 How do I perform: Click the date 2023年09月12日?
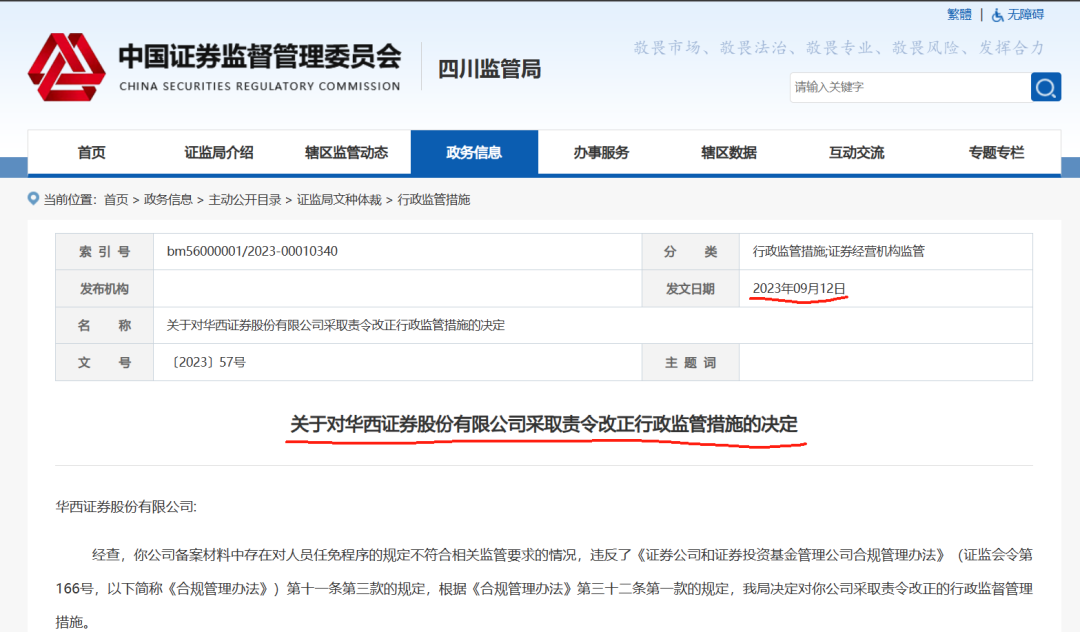pos(799,288)
